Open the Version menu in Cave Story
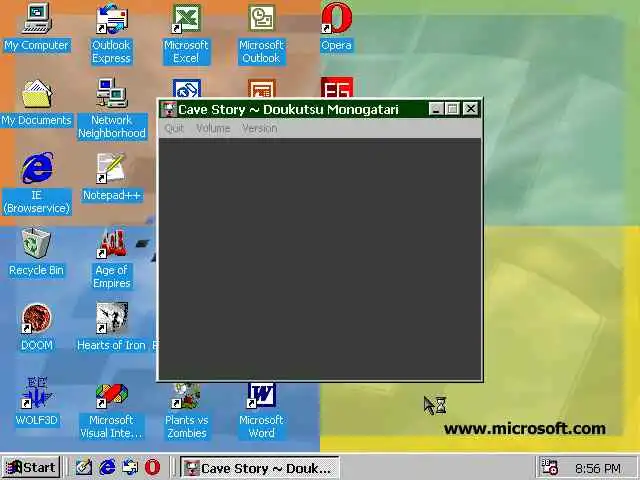Screen dimensions: 640x480 click(260, 129)
